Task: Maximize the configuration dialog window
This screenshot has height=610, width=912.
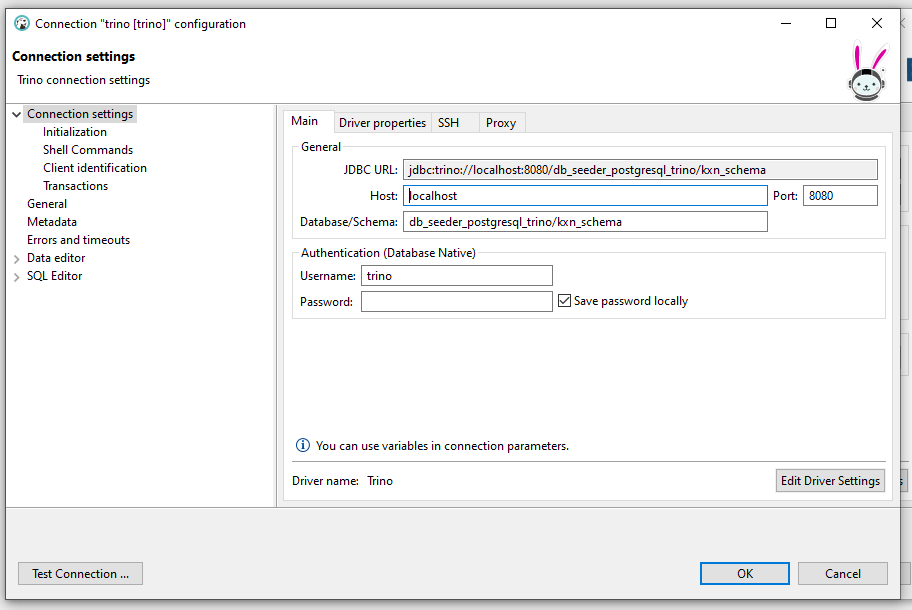Action: [x=831, y=23]
